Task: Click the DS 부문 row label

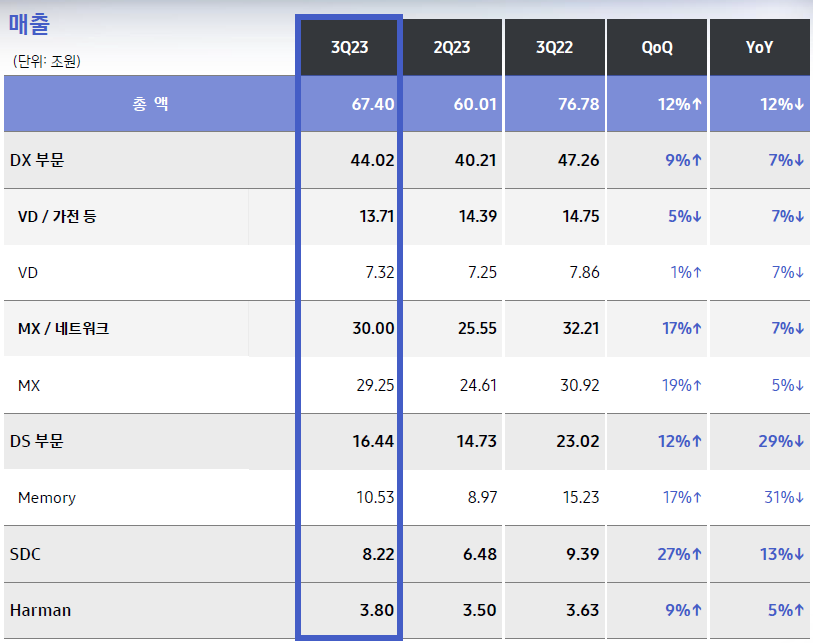Action: tap(37, 441)
